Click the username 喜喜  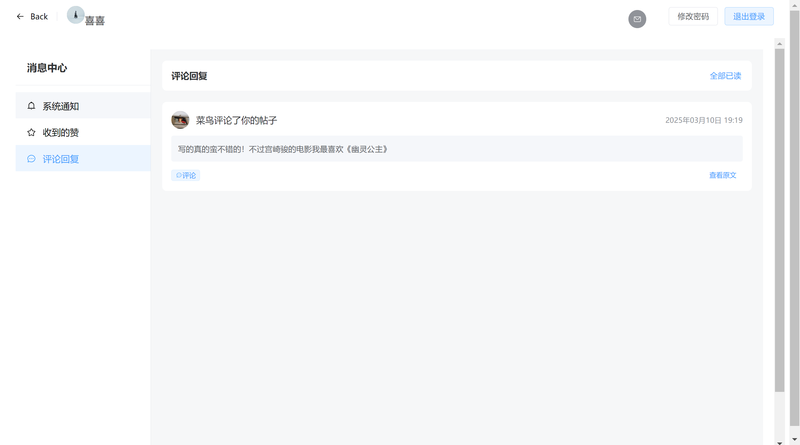coord(95,20)
